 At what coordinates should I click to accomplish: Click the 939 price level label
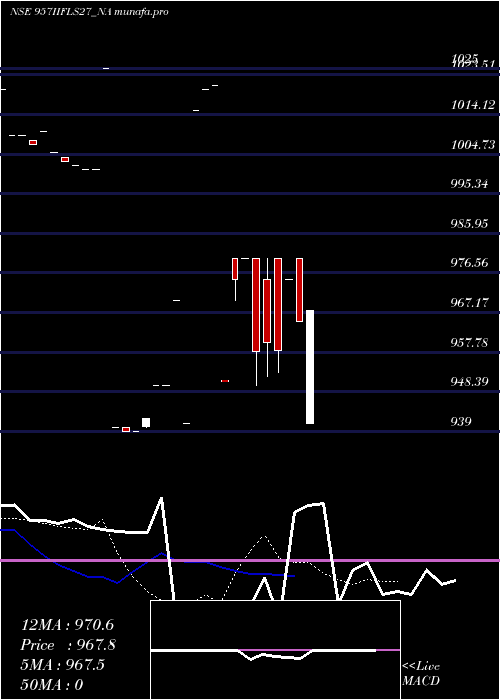click(461, 421)
